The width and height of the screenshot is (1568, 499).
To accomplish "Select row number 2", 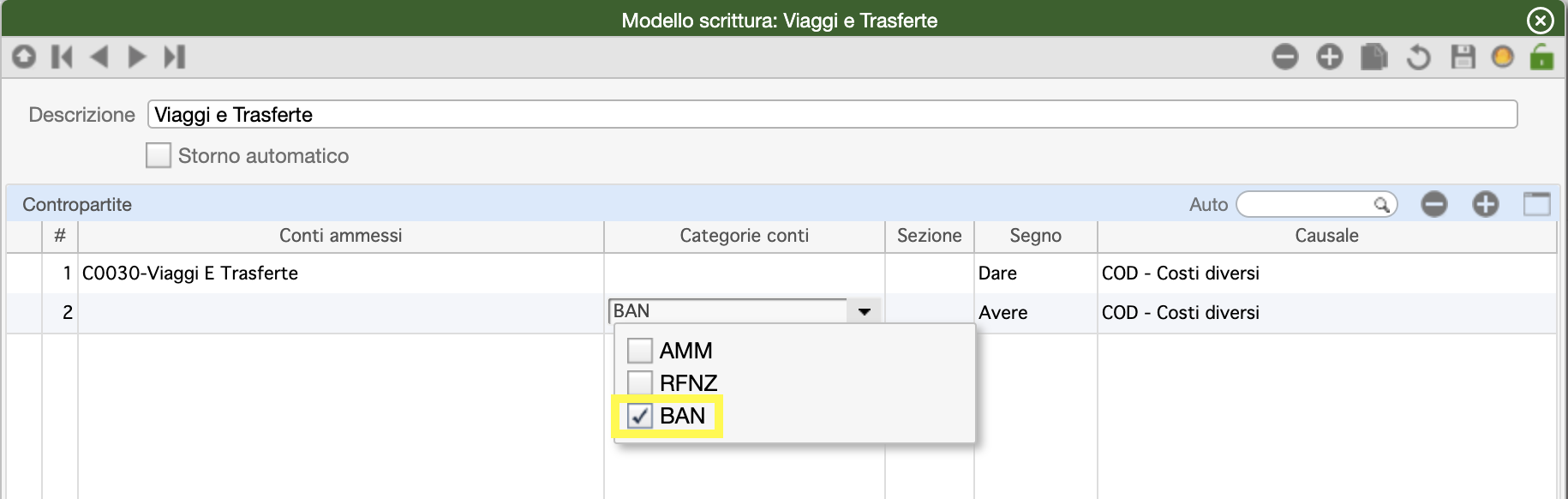I will point(60,313).
